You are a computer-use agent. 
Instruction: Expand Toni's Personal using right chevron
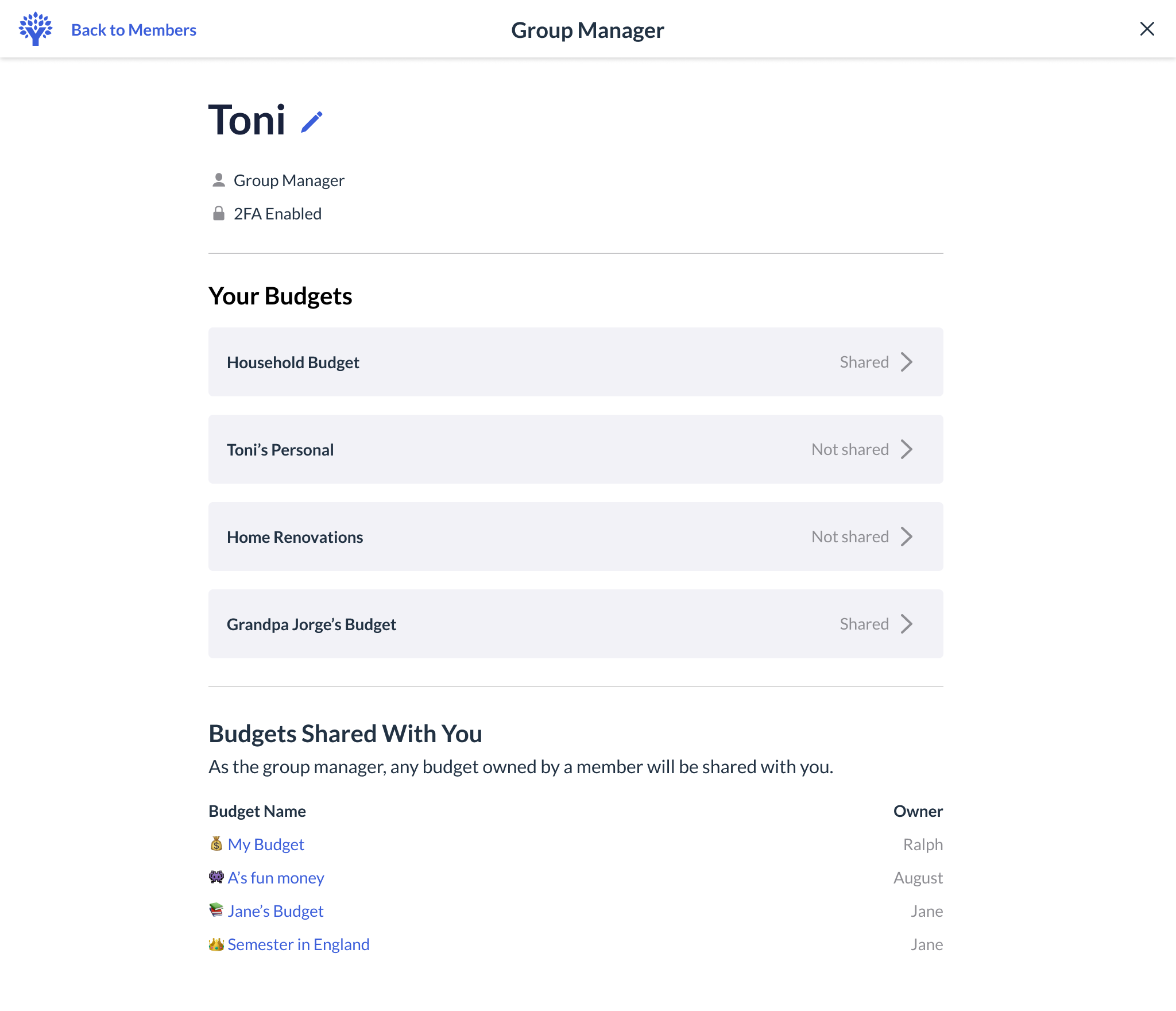point(907,449)
